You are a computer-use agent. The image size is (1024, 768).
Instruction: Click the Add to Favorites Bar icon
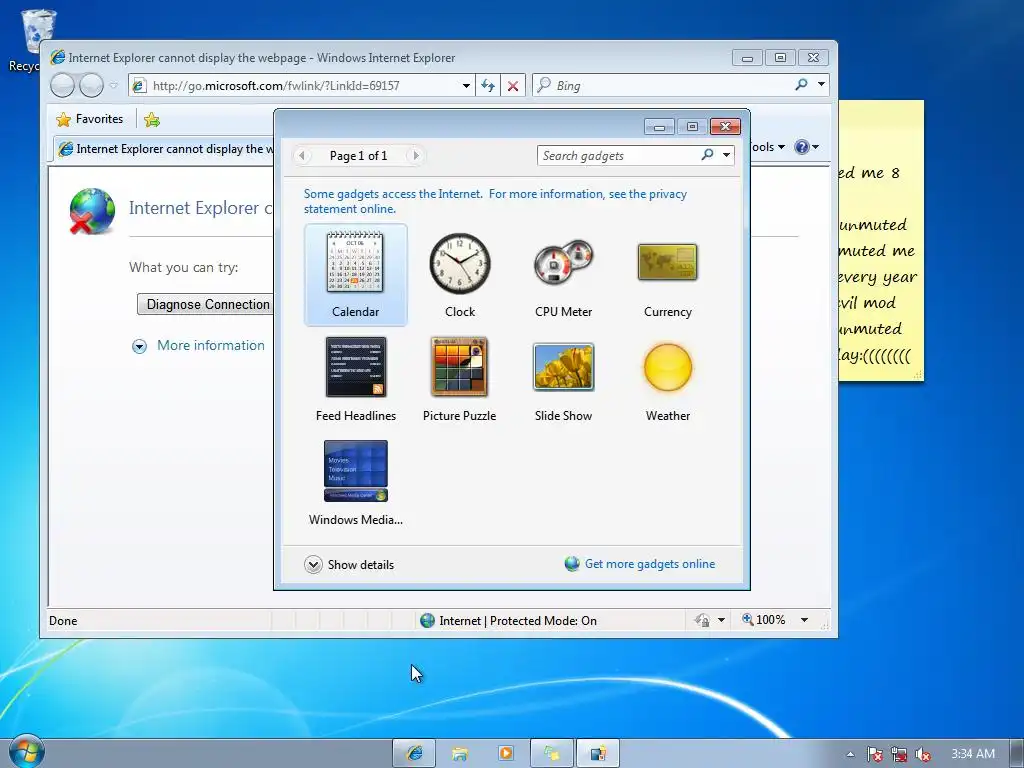pos(152,120)
